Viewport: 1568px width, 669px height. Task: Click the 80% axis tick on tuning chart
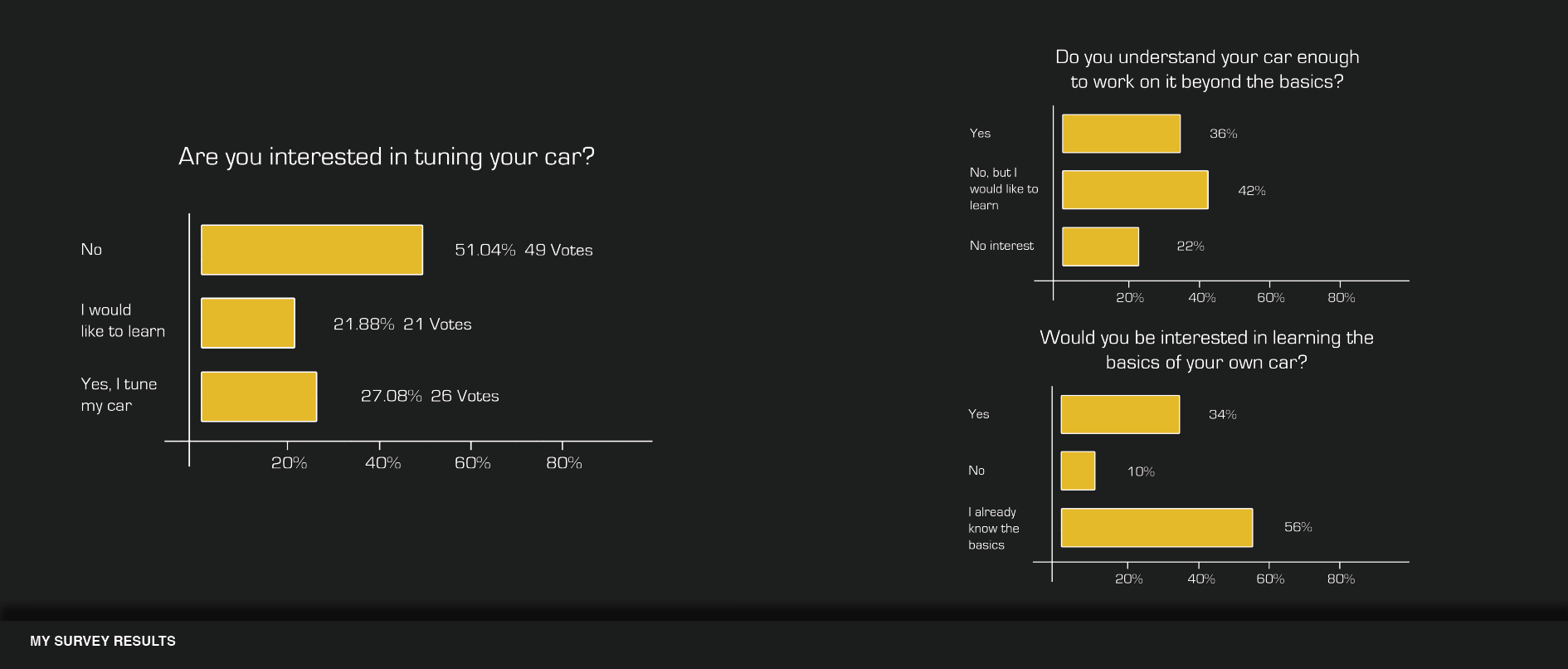pyautogui.click(x=564, y=463)
